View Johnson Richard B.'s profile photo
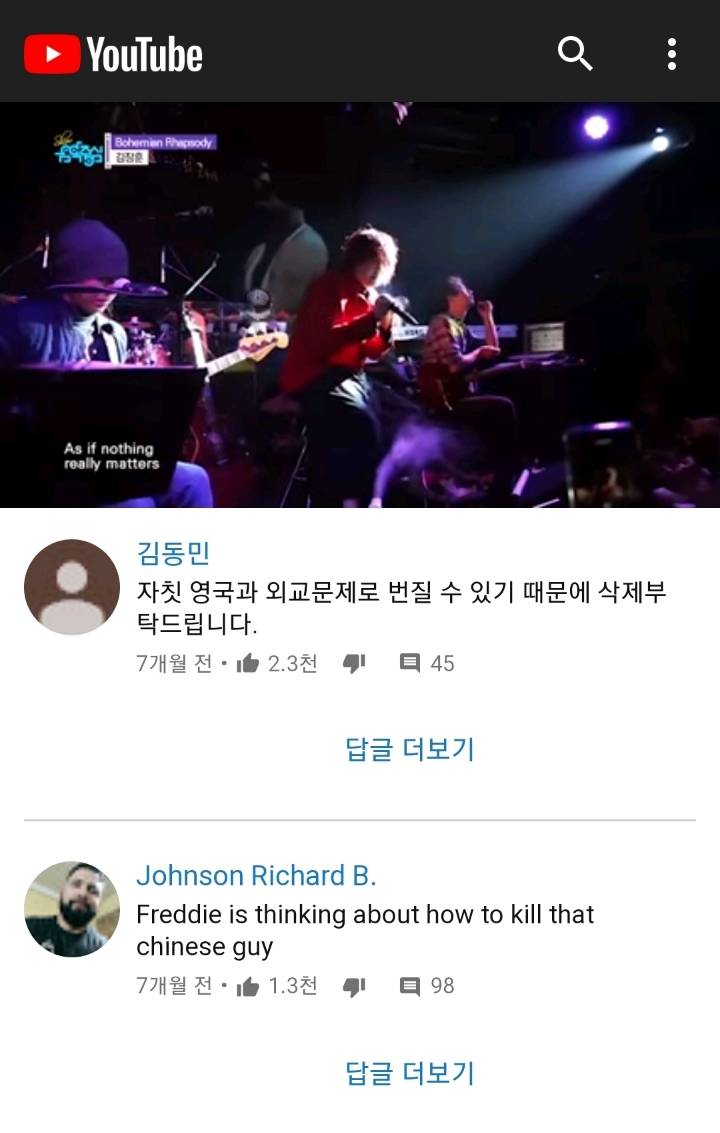Screen dimensions: 720x1133 [x=72, y=909]
